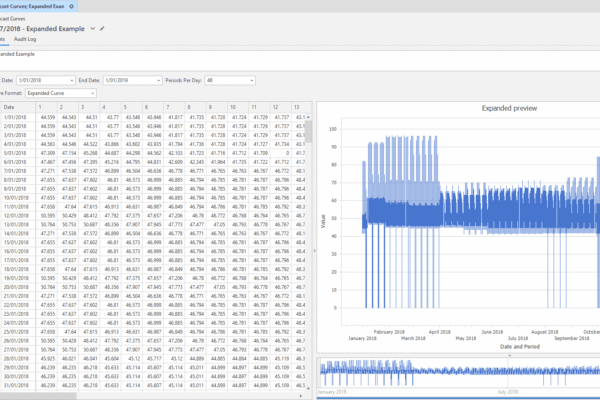Click the Date column header
This screenshot has width=600, height=400.
tap(18, 107)
